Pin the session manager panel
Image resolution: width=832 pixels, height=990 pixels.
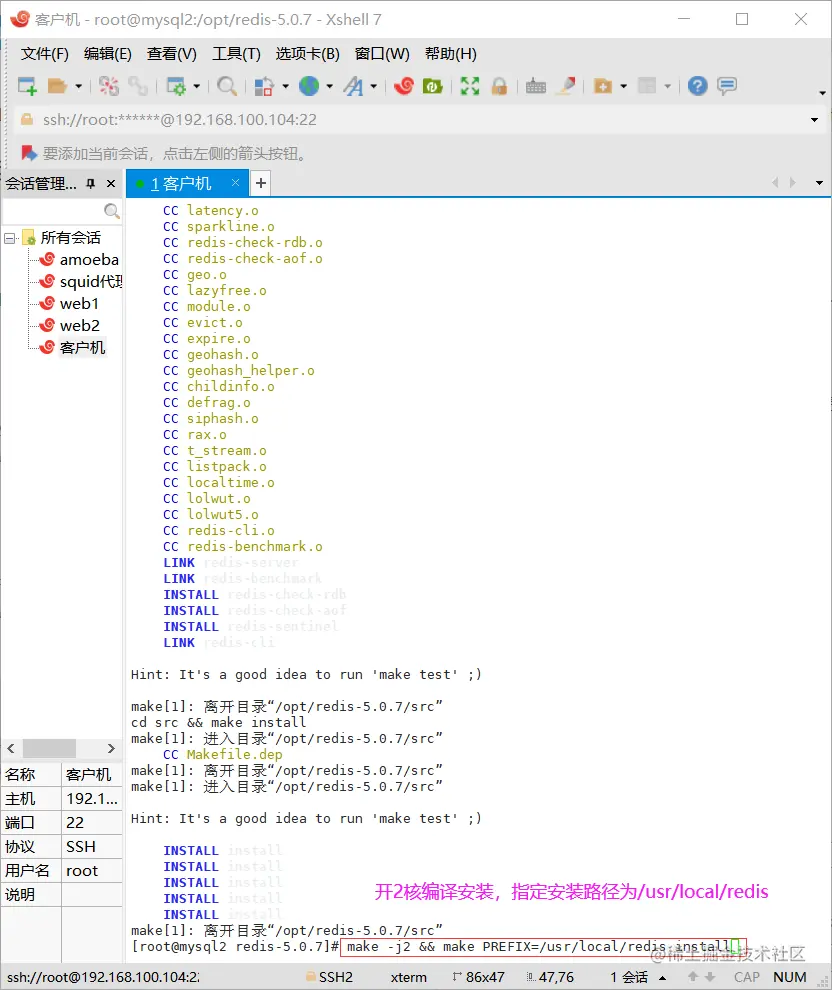[x=91, y=184]
